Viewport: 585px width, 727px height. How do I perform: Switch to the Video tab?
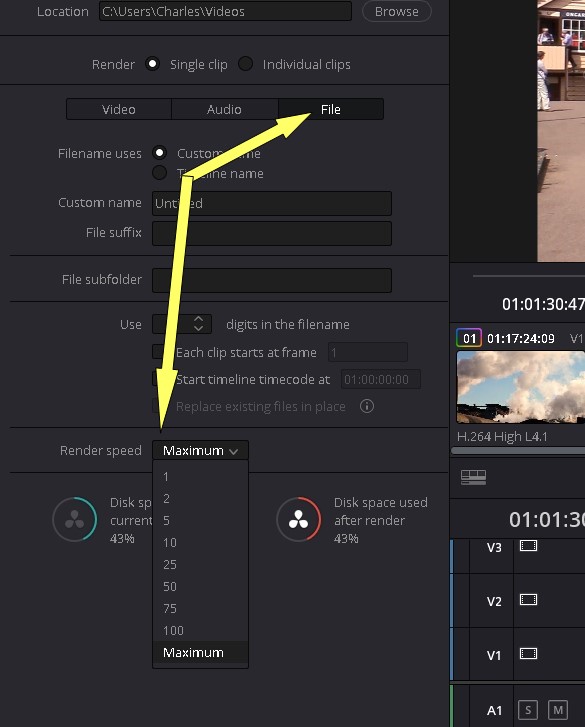click(119, 109)
